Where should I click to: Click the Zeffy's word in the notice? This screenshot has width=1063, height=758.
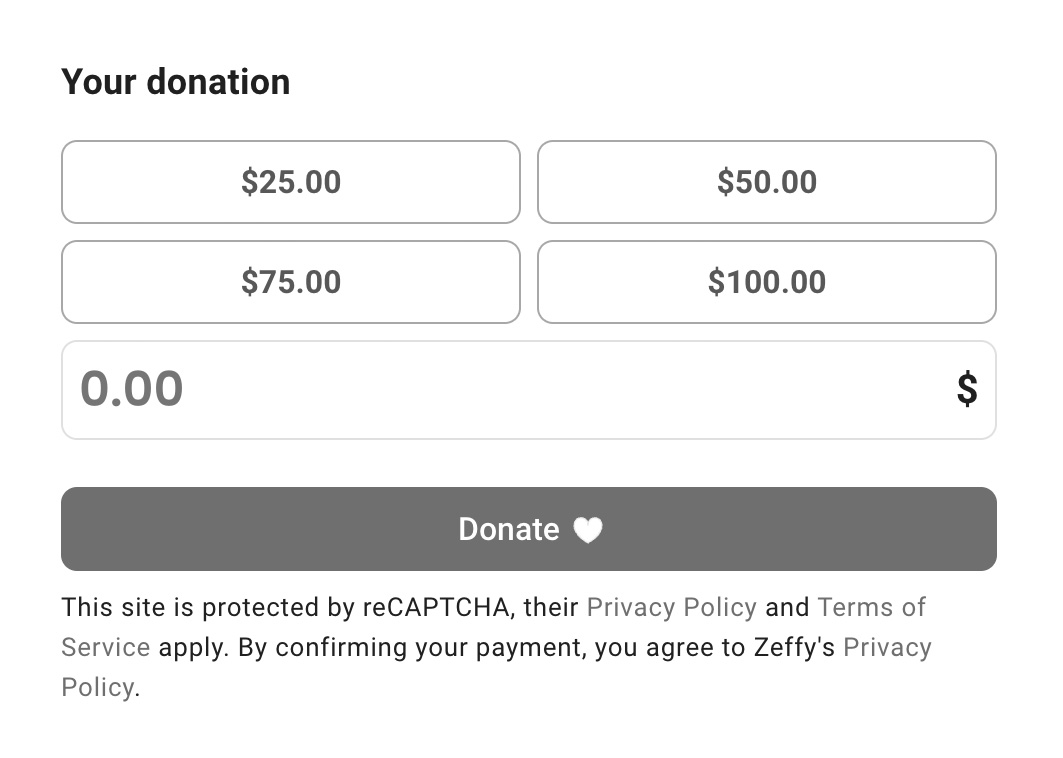pyautogui.click(x=795, y=647)
